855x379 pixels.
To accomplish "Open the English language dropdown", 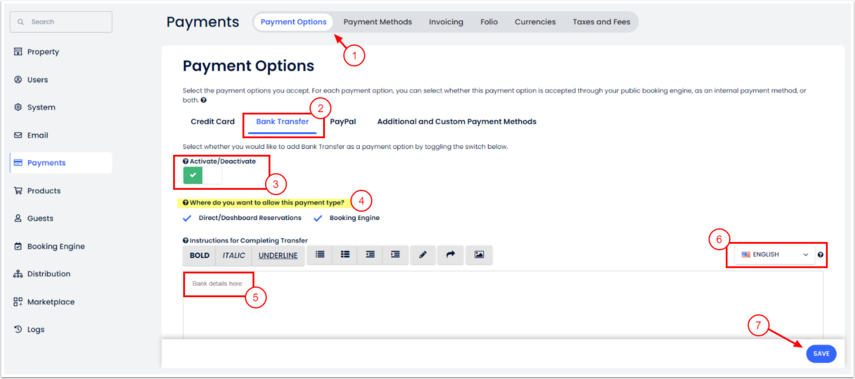I will 774,255.
